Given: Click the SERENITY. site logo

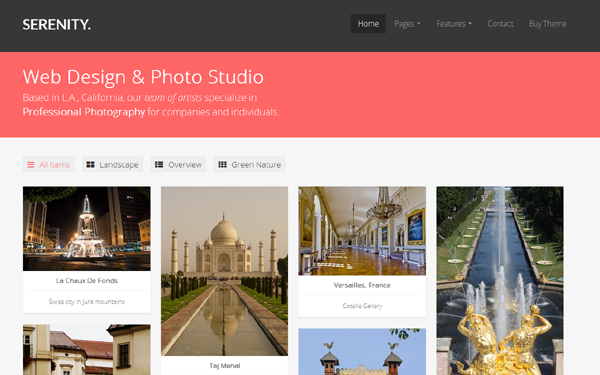Looking at the screenshot, I should 57,24.
